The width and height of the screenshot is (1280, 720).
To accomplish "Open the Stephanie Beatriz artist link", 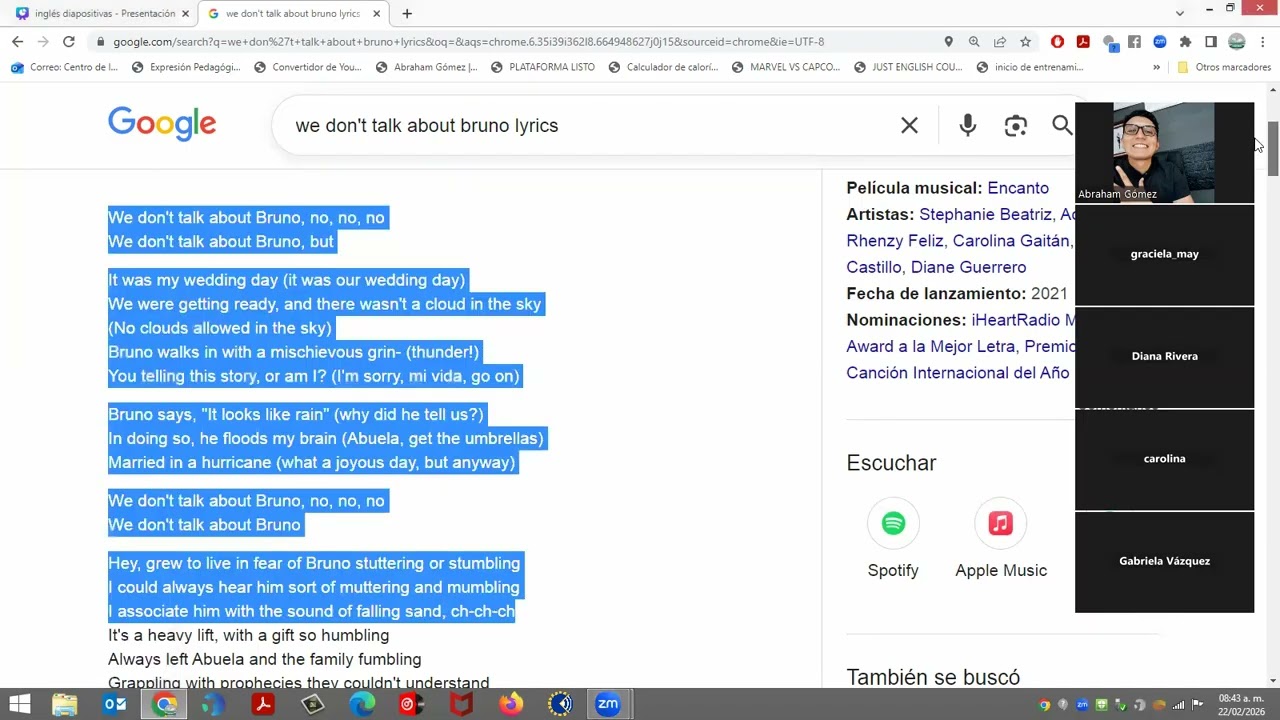I will tap(985, 214).
